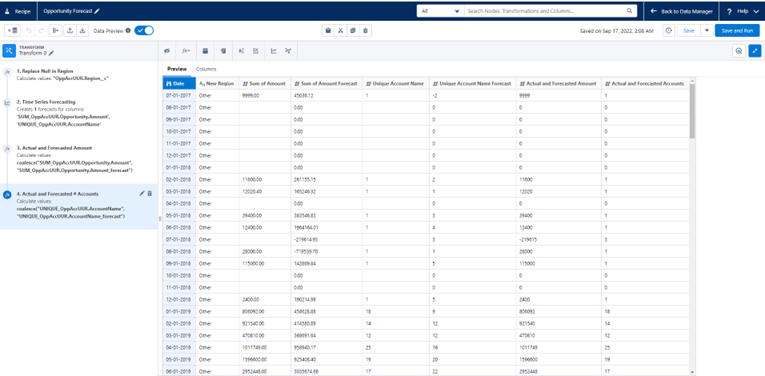Screen dimensions: 765x376
Task: Go Back to Data Manager
Action: (682, 11)
